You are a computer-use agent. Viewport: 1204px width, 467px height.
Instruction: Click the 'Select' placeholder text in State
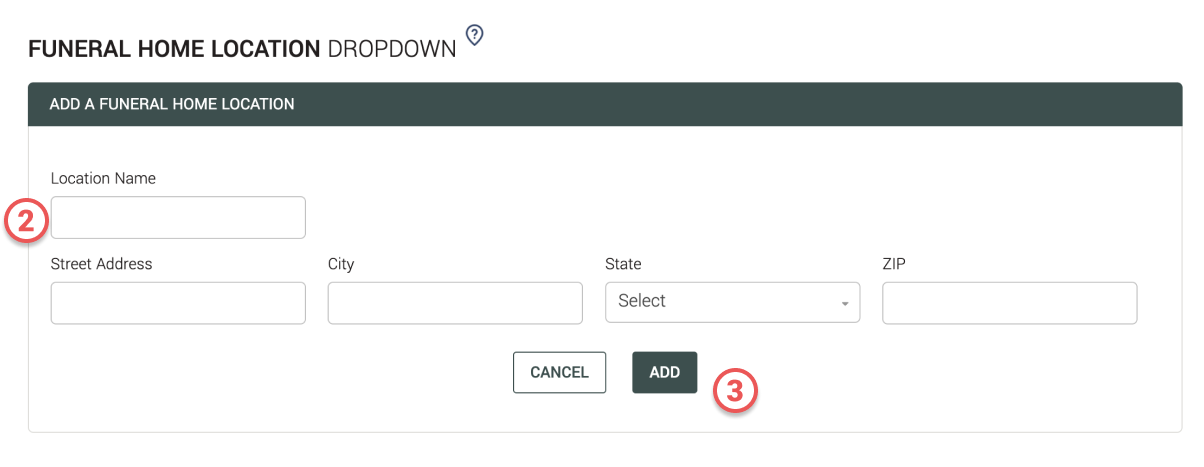tap(642, 301)
